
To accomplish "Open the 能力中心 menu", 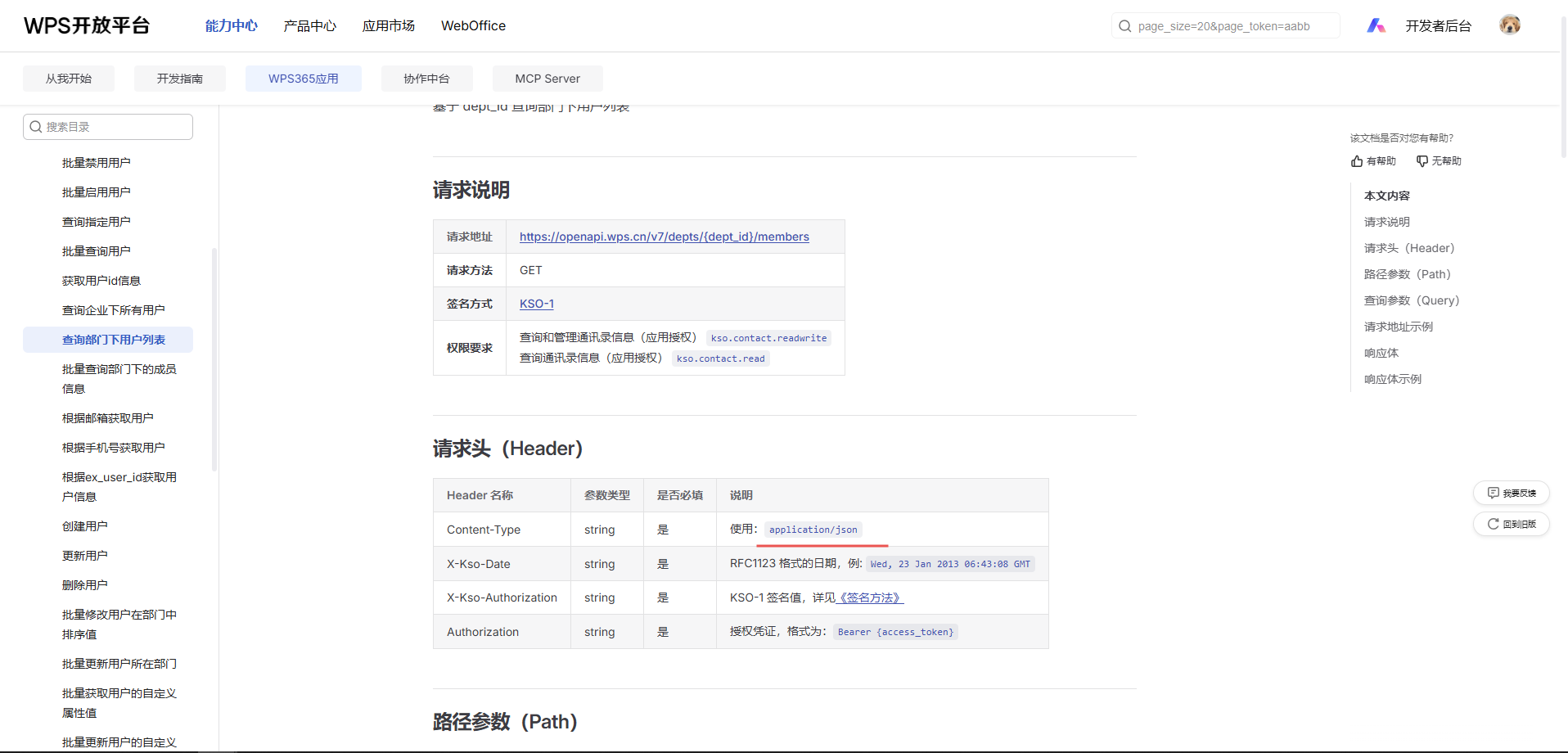I will tap(231, 26).
